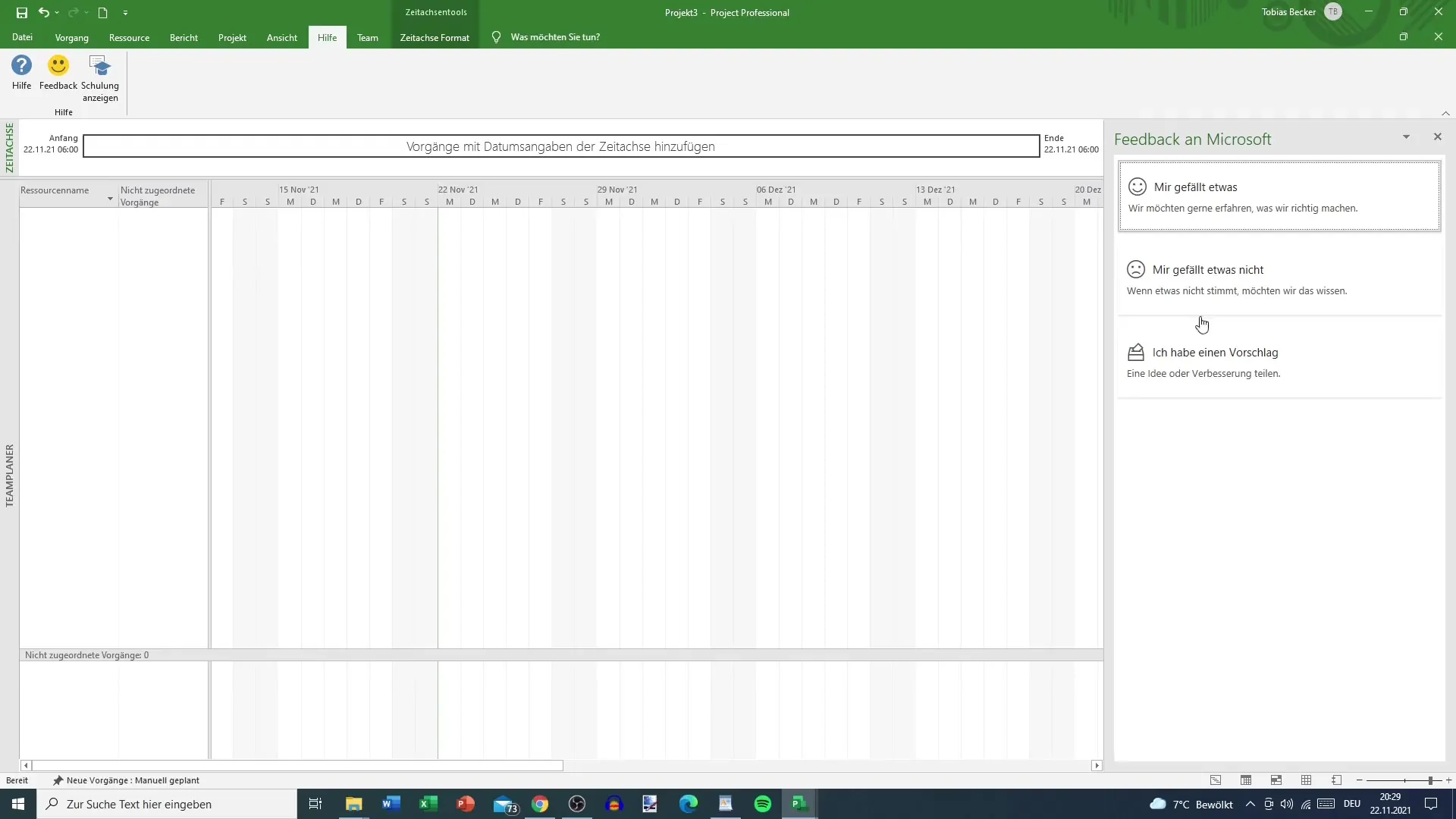Click the Hilfe question mark icon
The width and height of the screenshot is (1456, 819).
pyautogui.click(x=21, y=66)
